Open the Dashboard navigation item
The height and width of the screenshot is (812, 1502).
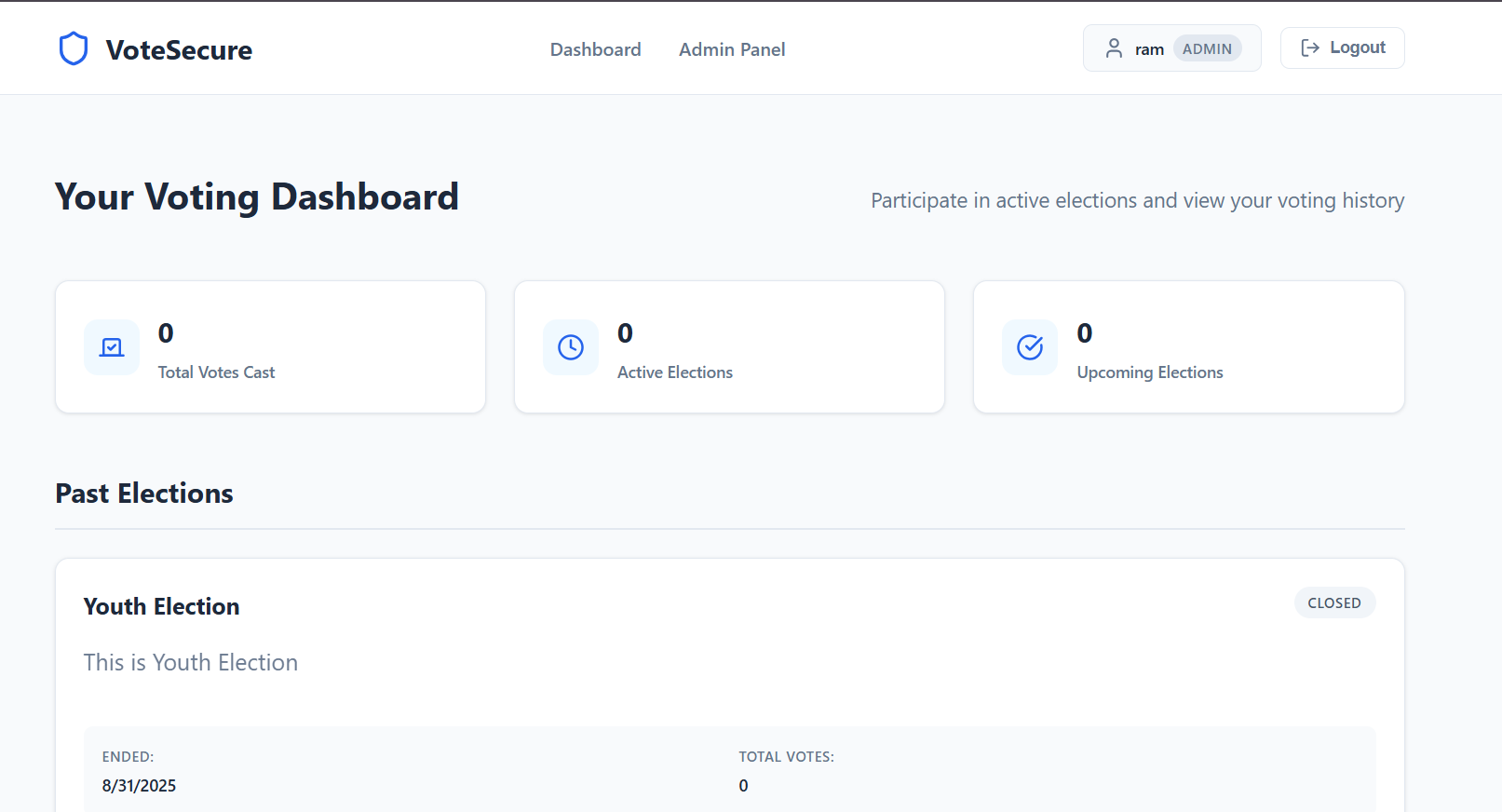[595, 49]
